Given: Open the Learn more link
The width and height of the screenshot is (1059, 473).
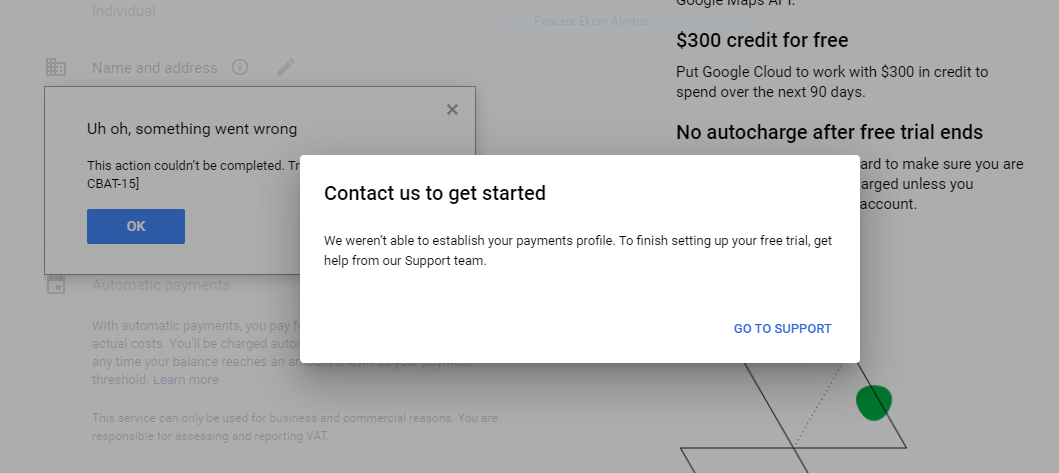Looking at the screenshot, I should click(x=186, y=380).
